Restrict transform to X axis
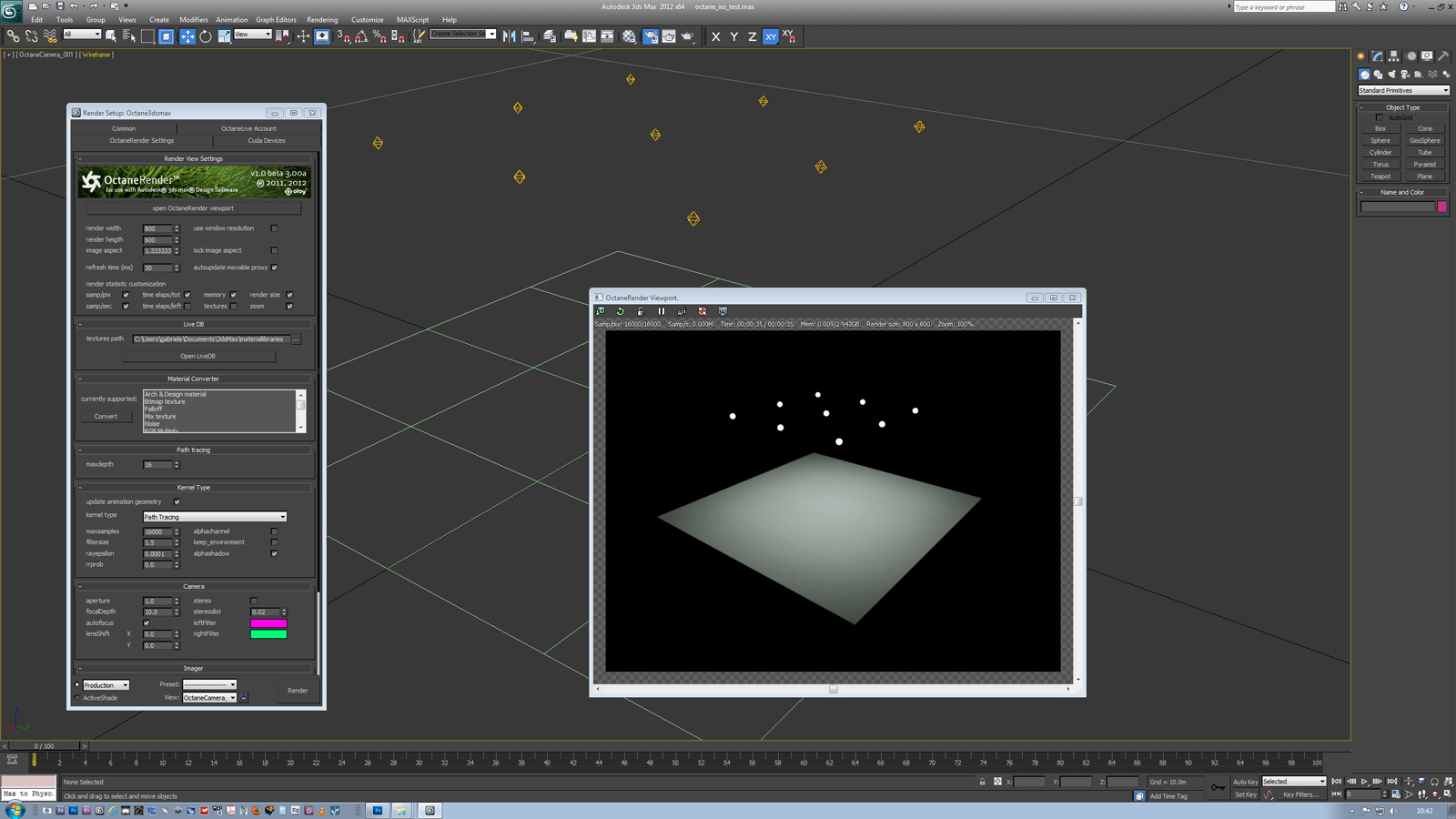This screenshot has height=819, width=1456. coord(716,36)
